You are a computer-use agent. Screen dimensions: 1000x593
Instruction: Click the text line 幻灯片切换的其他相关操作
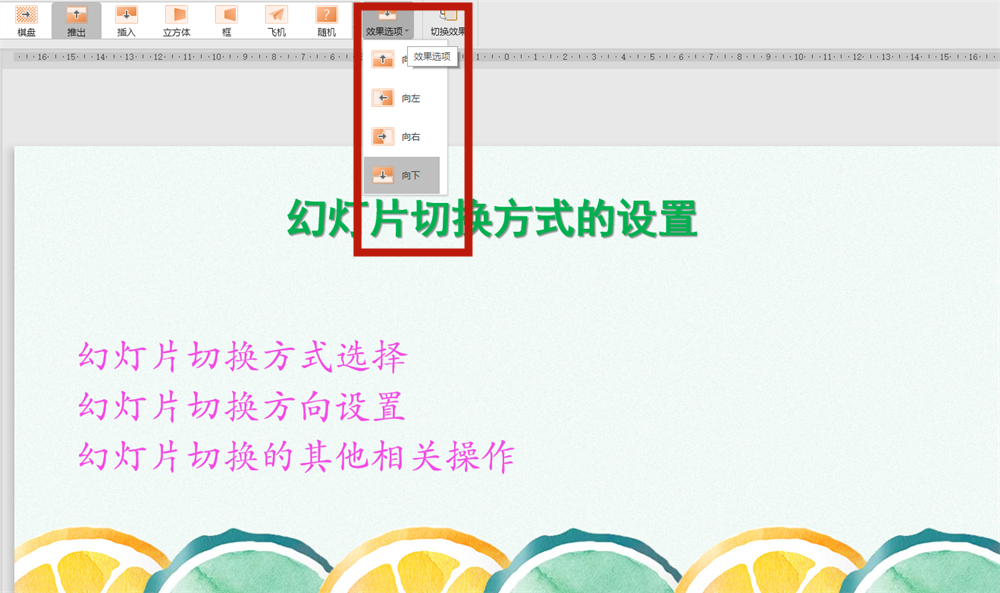(296, 457)
